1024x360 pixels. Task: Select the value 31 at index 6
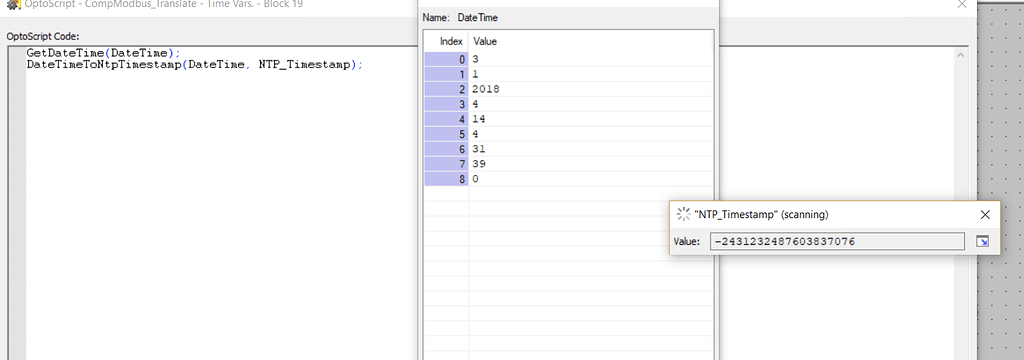(479, 149)
